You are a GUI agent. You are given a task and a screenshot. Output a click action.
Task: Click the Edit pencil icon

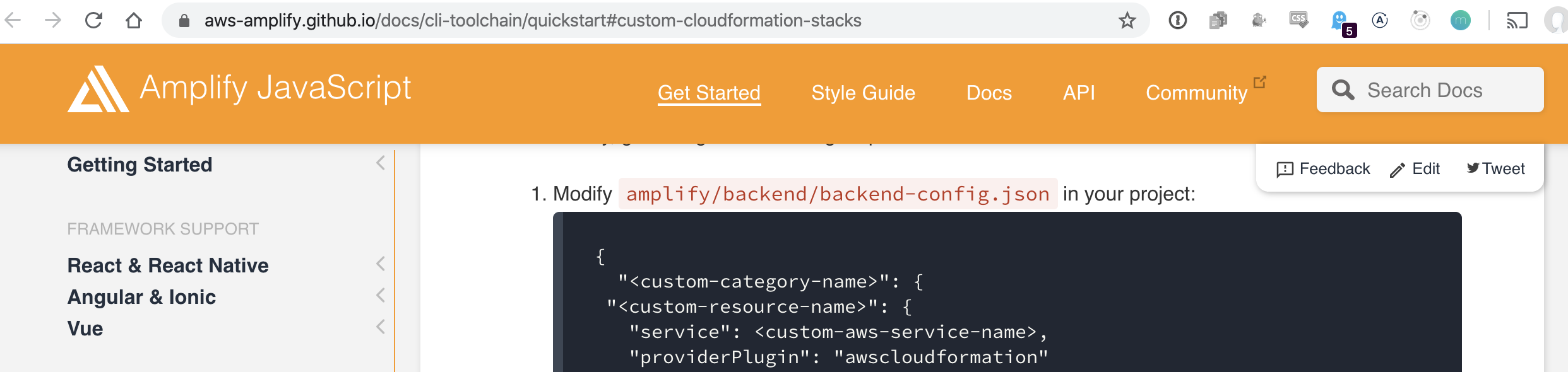tap(1397, 170)
